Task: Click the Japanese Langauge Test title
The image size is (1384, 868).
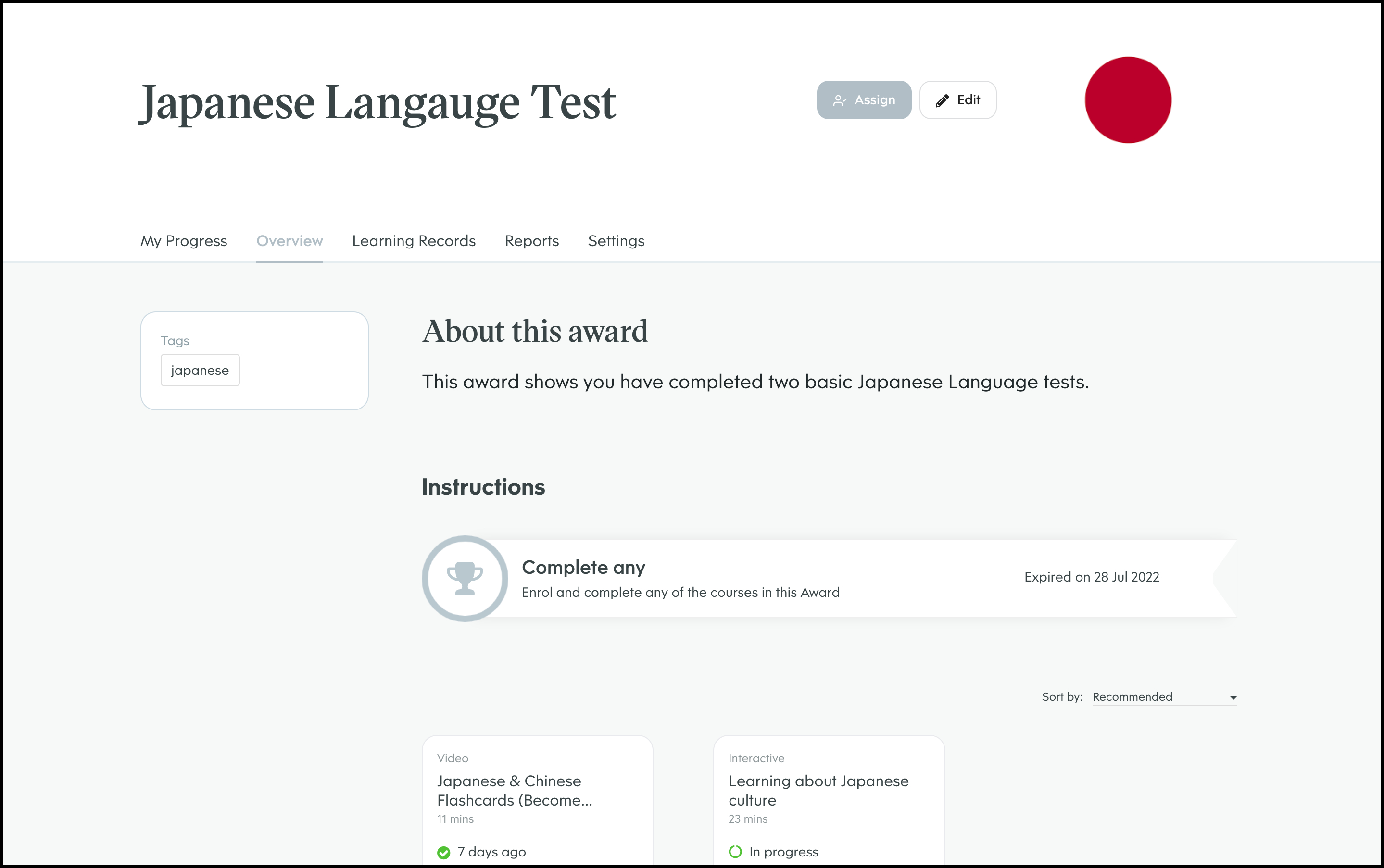Action: pyautogui.click(x=378, y=103)
